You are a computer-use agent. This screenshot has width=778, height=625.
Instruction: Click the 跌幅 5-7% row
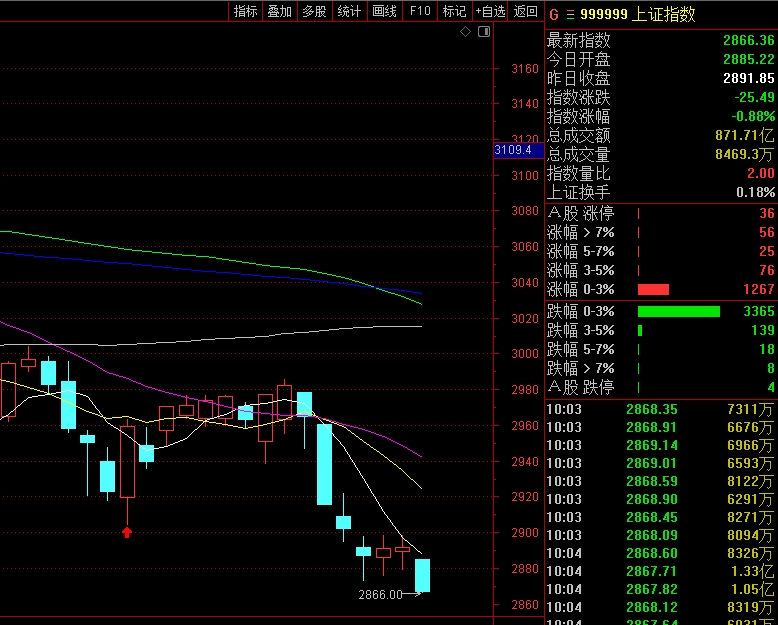(661, 349)
